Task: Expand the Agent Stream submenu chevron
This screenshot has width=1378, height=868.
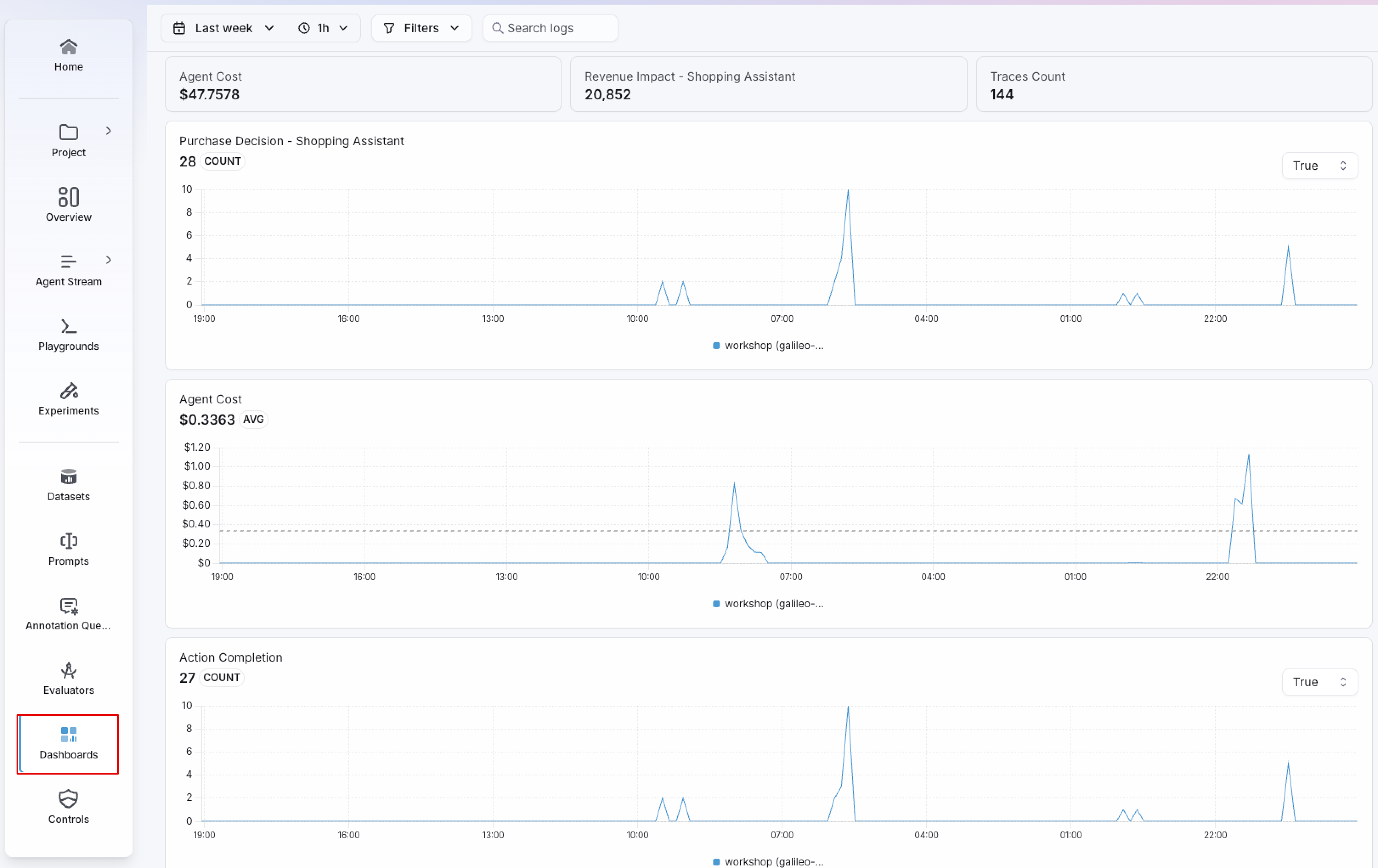Action: click(108, 260)
